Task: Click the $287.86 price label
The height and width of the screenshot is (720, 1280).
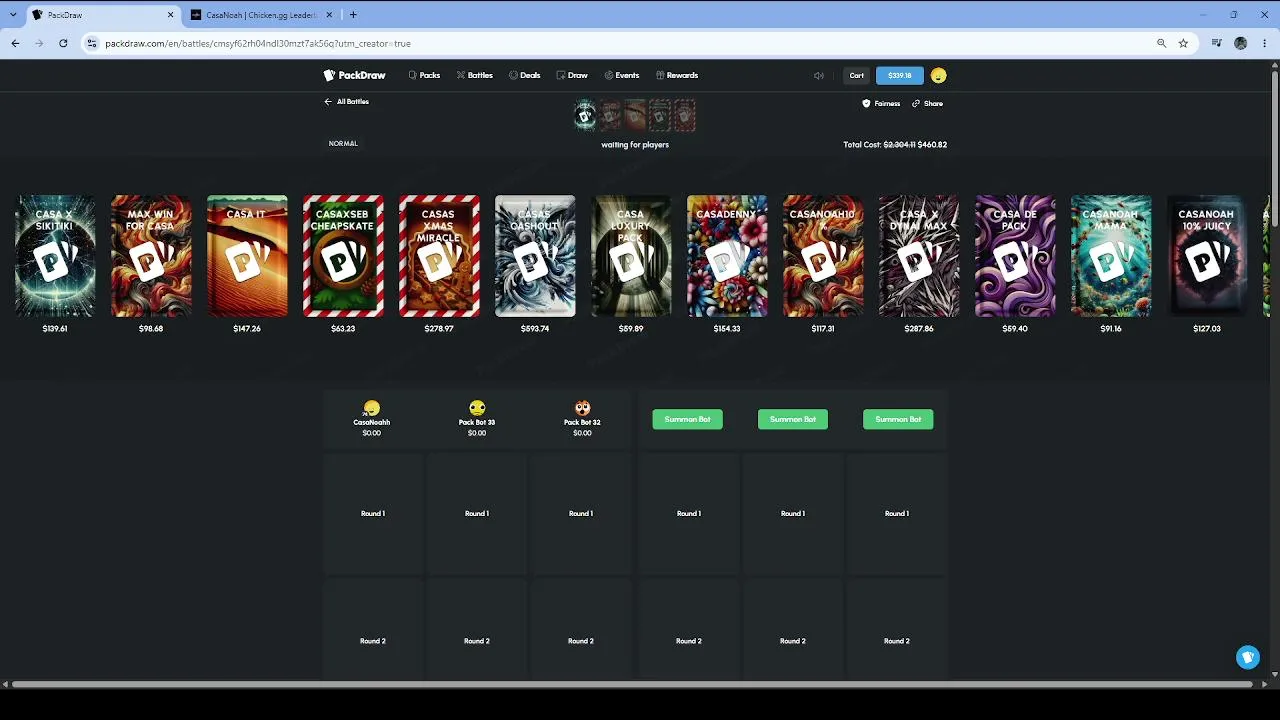Action: [919, 328]
